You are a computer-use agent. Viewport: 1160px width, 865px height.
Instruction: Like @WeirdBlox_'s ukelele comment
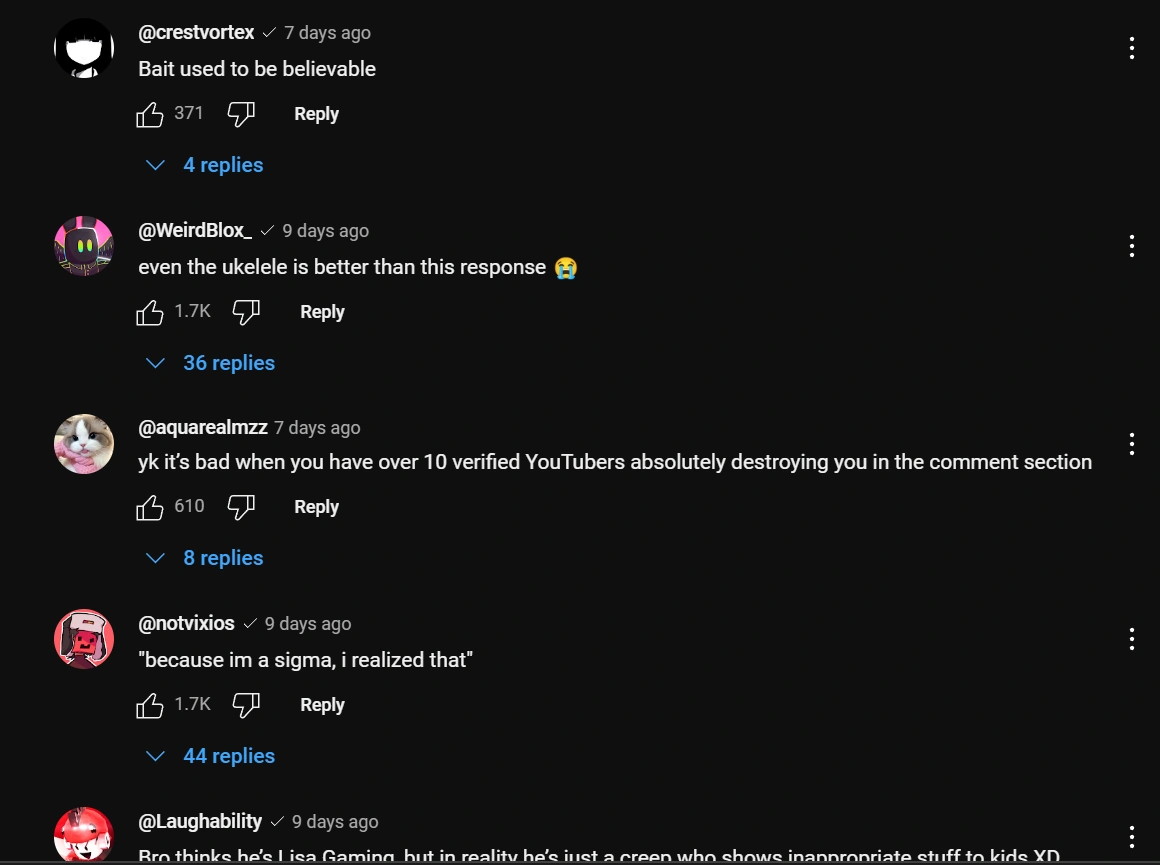[148, 311]
